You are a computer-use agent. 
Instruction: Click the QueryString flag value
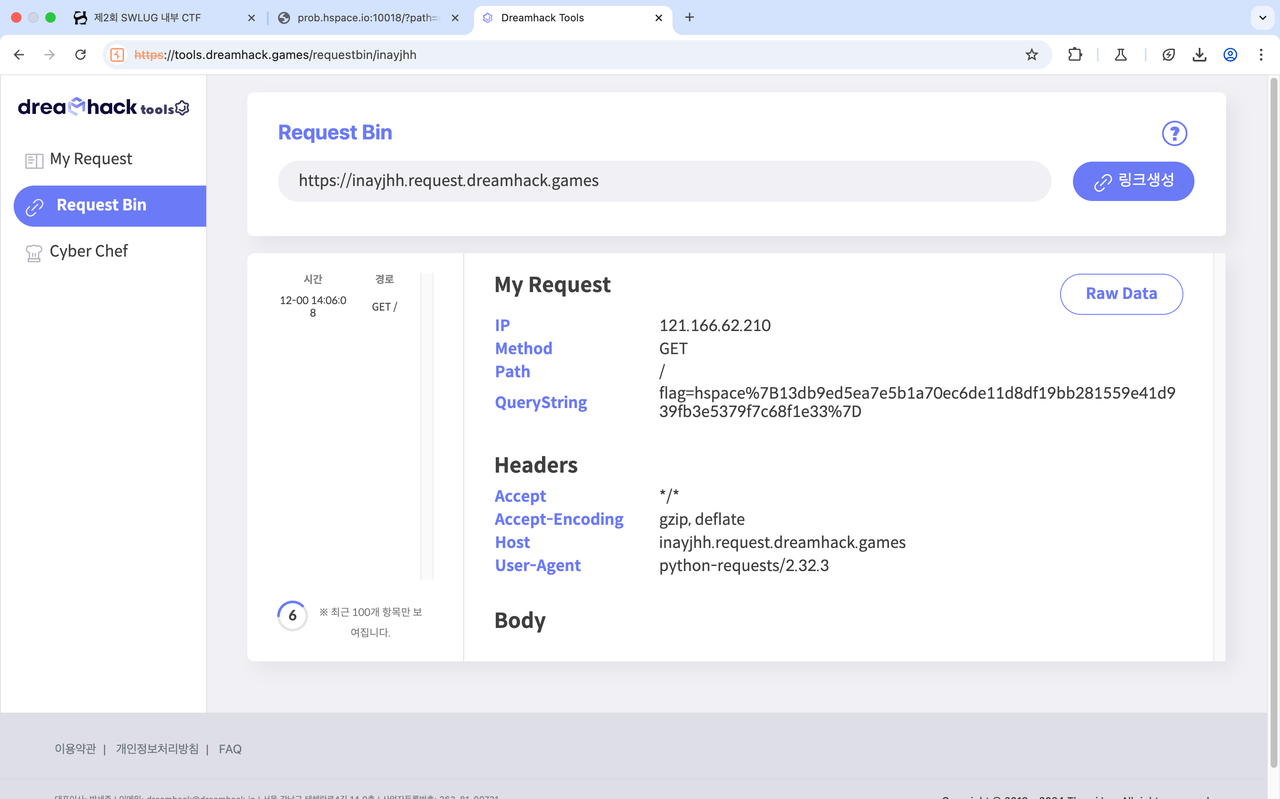tap(917, 402)
